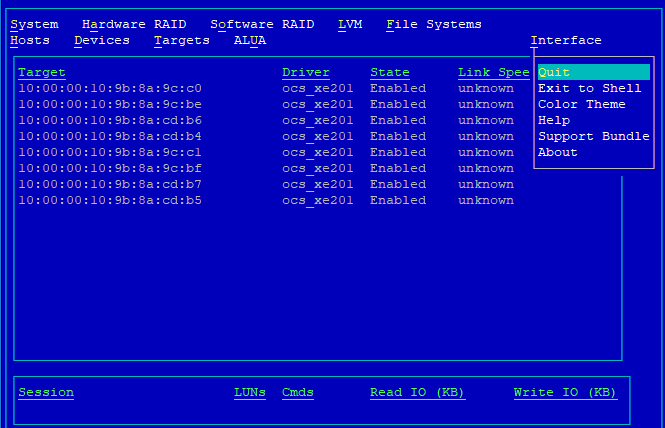Open the Hosts menu
The height and width of the screenshot is (428, 665).
(30, 40)
